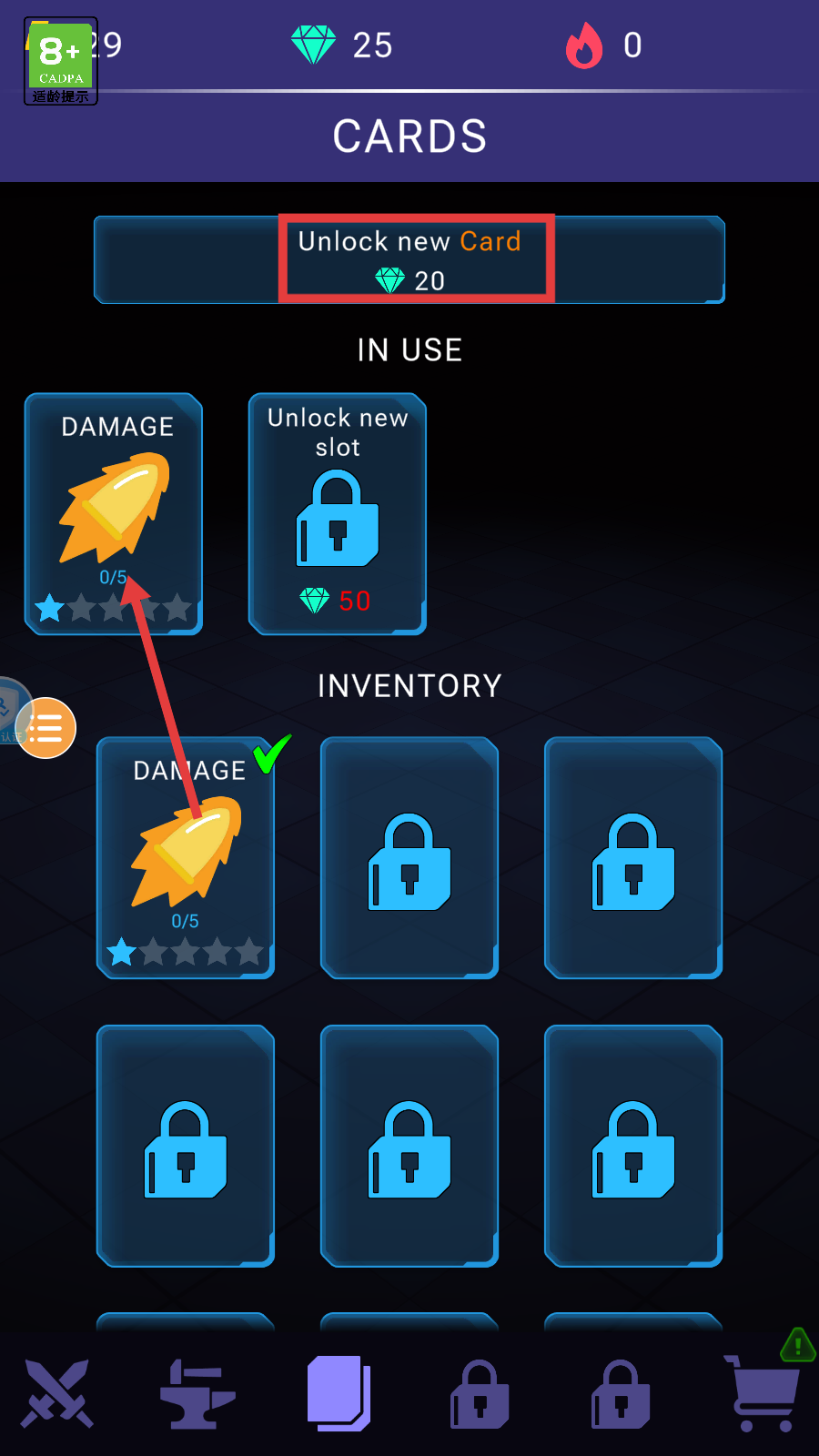Tap the first locked bottom navigation tab

480,1394
